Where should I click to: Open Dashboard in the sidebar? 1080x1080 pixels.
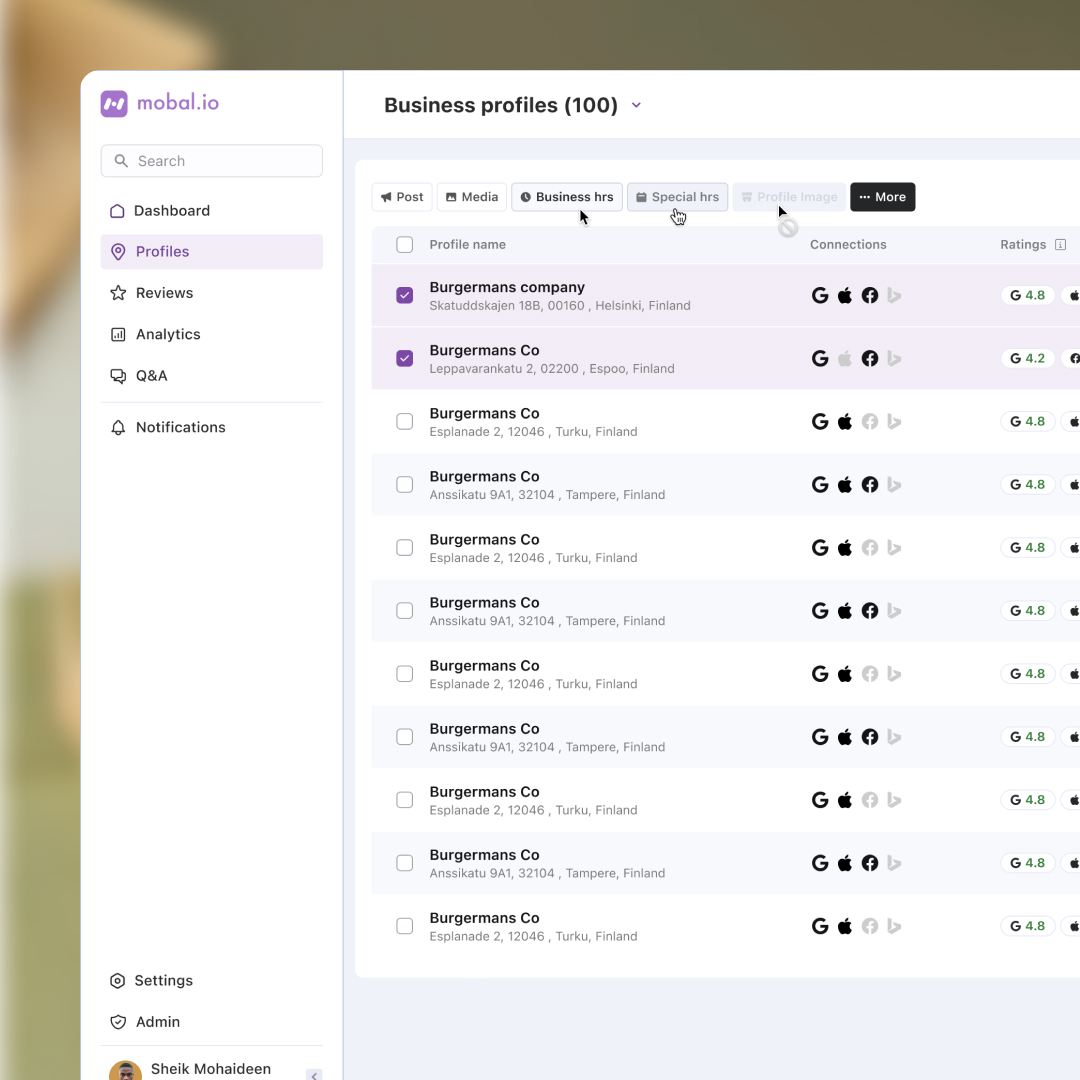[211, 211]
